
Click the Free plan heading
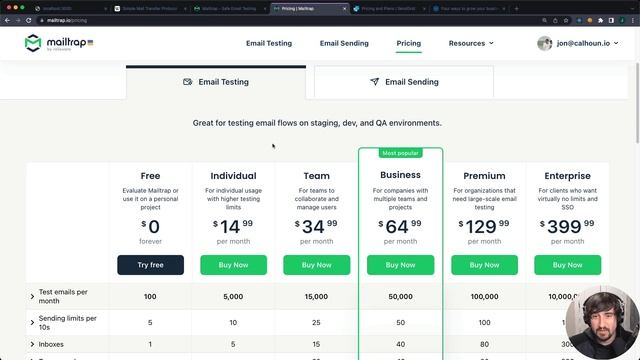[150, 176]
